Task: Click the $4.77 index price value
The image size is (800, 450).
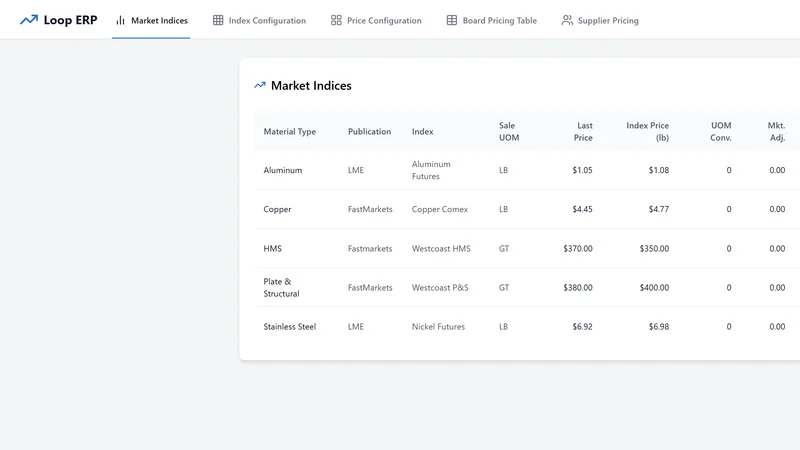Action: 659,209
